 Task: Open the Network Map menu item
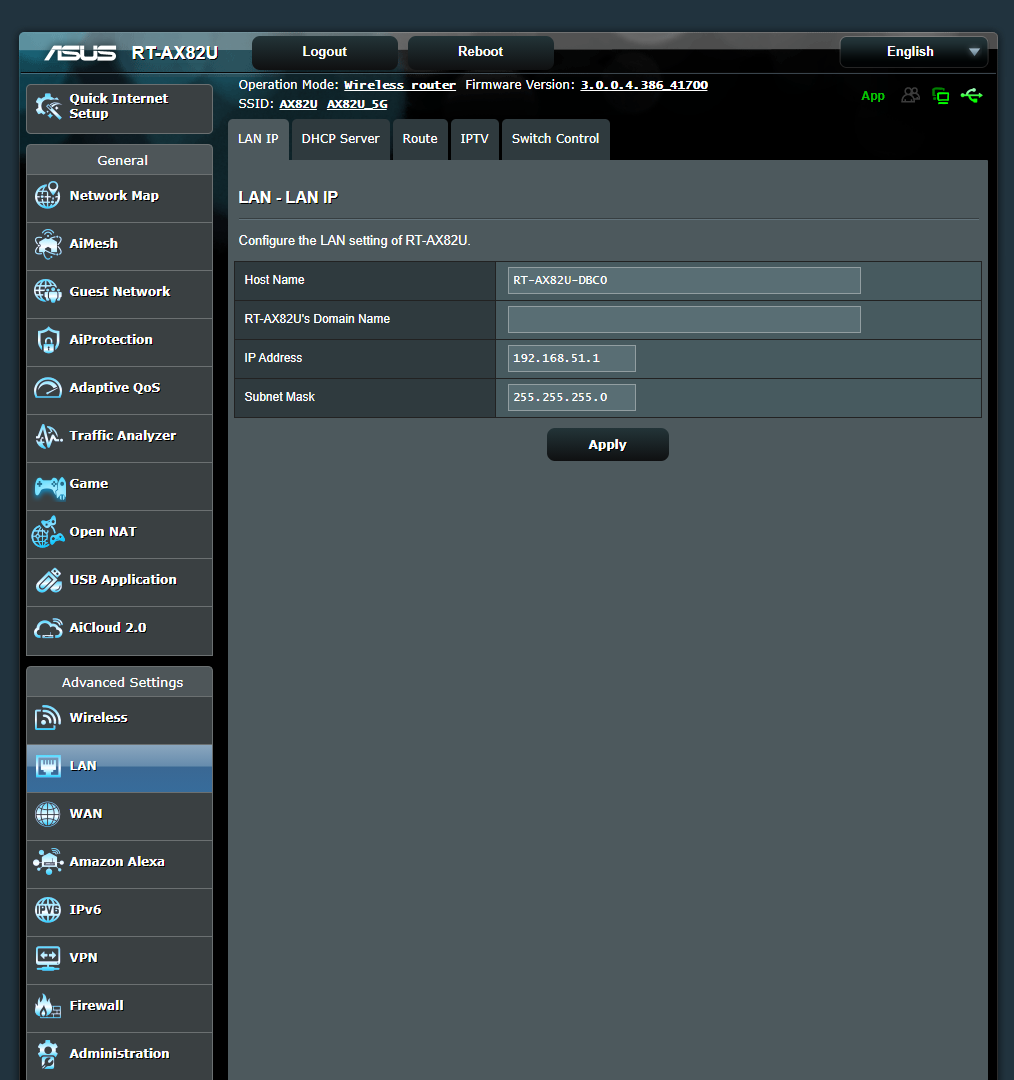pos(119,196)
